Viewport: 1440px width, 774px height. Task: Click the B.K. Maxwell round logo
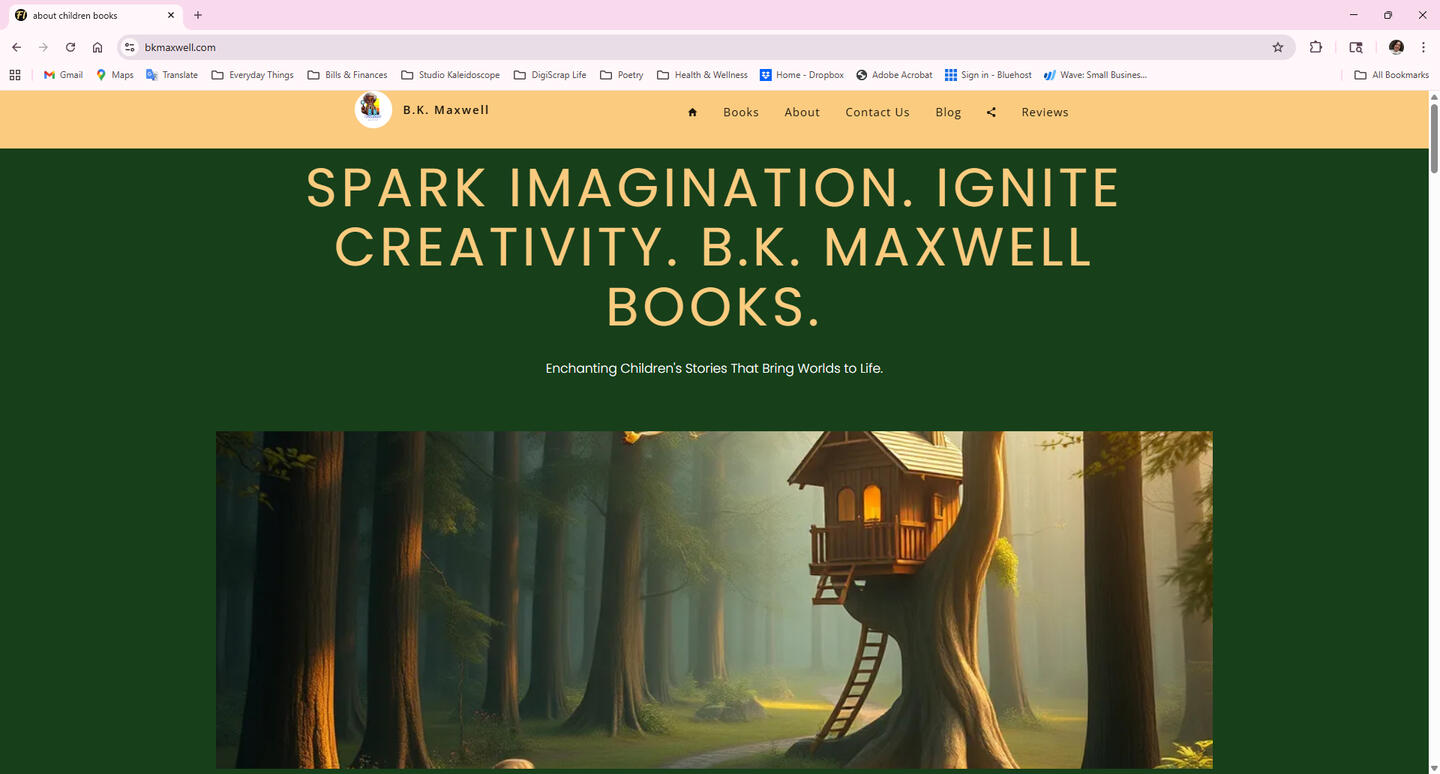(373, 109)
